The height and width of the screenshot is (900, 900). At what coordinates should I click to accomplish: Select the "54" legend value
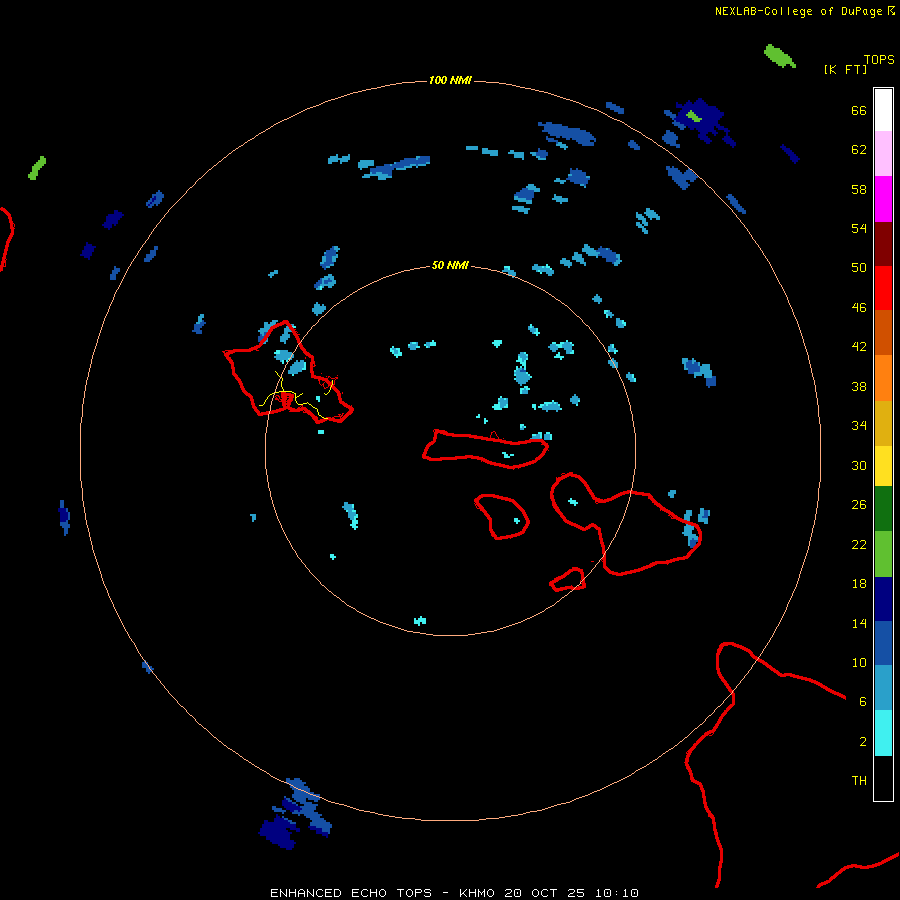click(859, 228)
